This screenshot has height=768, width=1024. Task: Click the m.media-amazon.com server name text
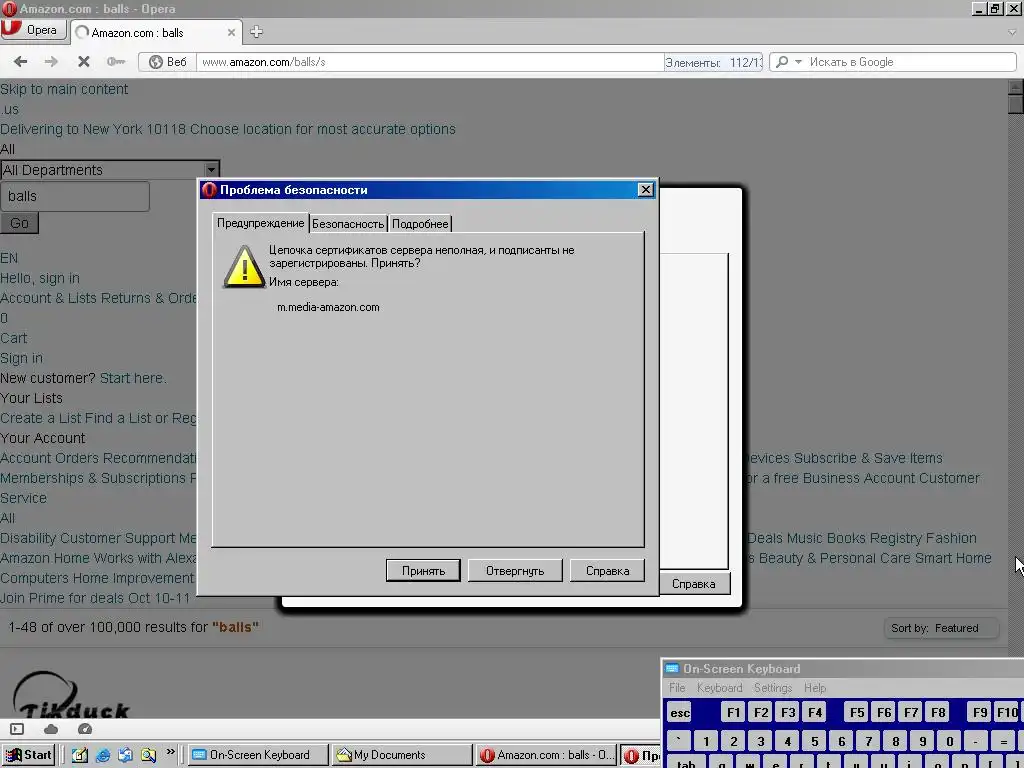click(x=328, y=307)
